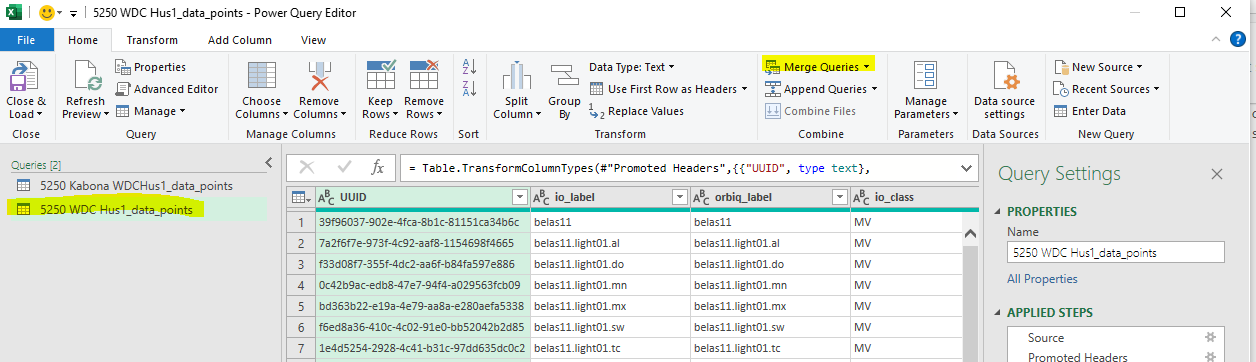This screenshot has height=362, width=1256.
Task: Click the Remove Columns icon
Action: pyautogui.click(x=320, y=76)
